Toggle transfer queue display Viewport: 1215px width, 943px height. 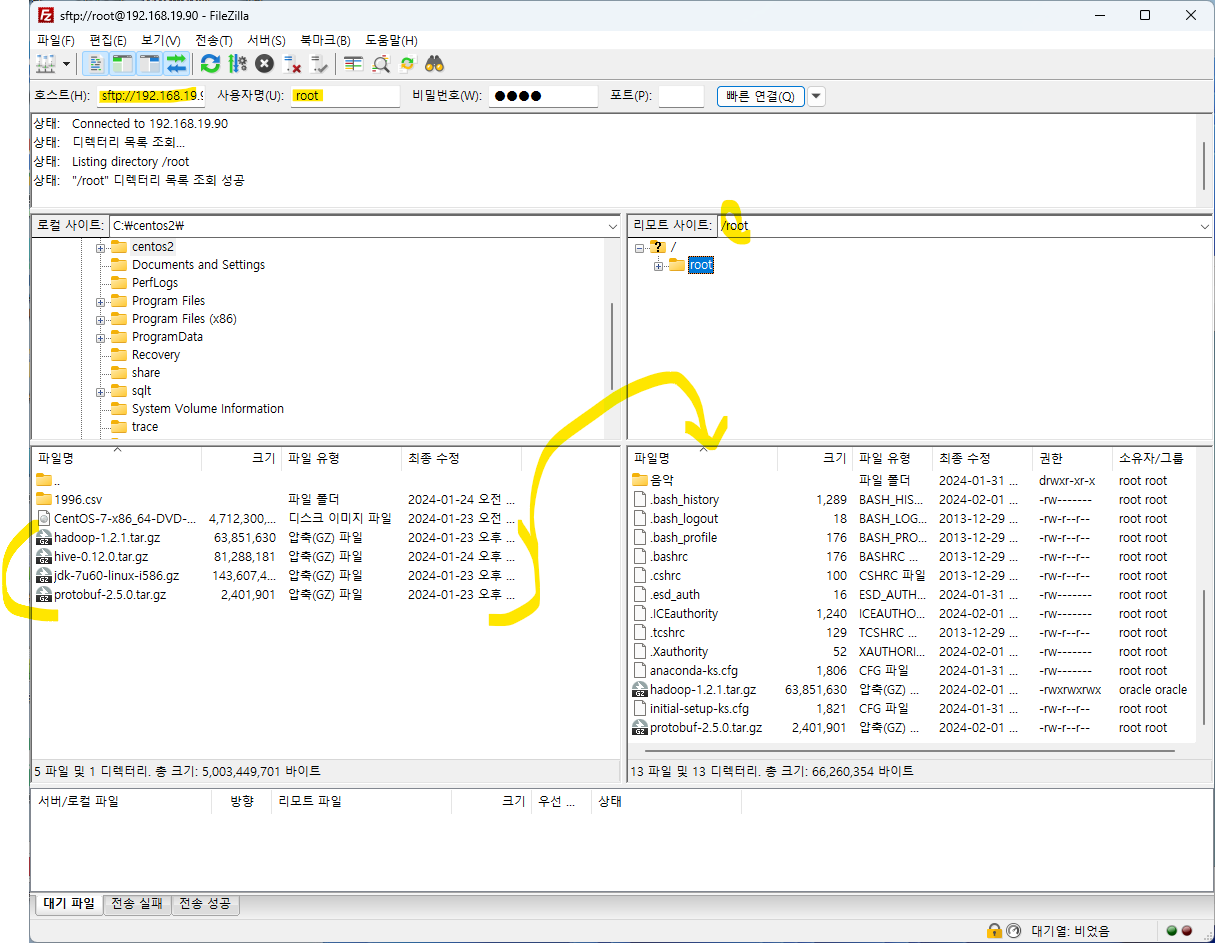point(176,64)
